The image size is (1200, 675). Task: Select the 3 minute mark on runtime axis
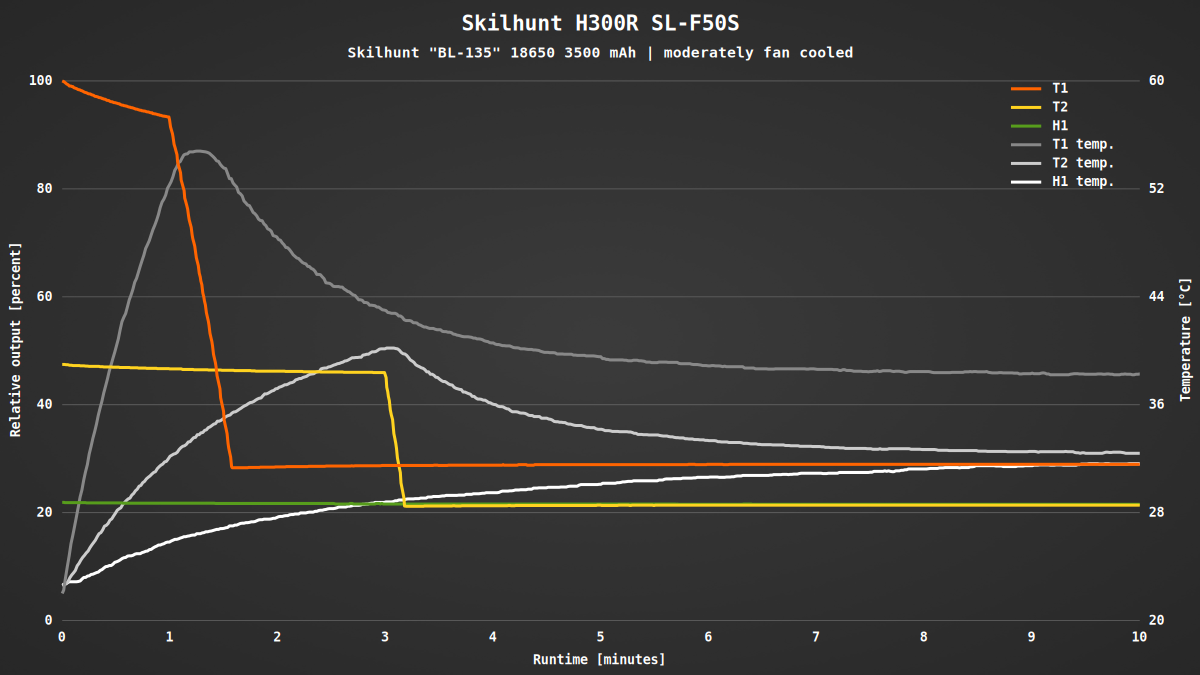385,636
